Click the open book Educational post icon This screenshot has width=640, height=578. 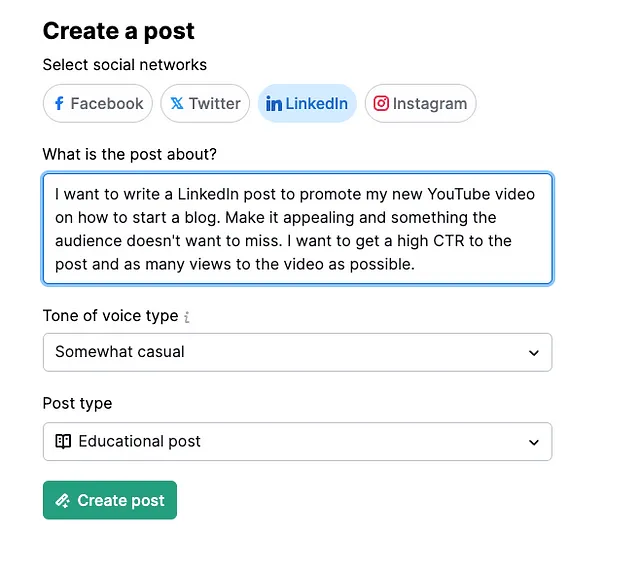point(63,441)
